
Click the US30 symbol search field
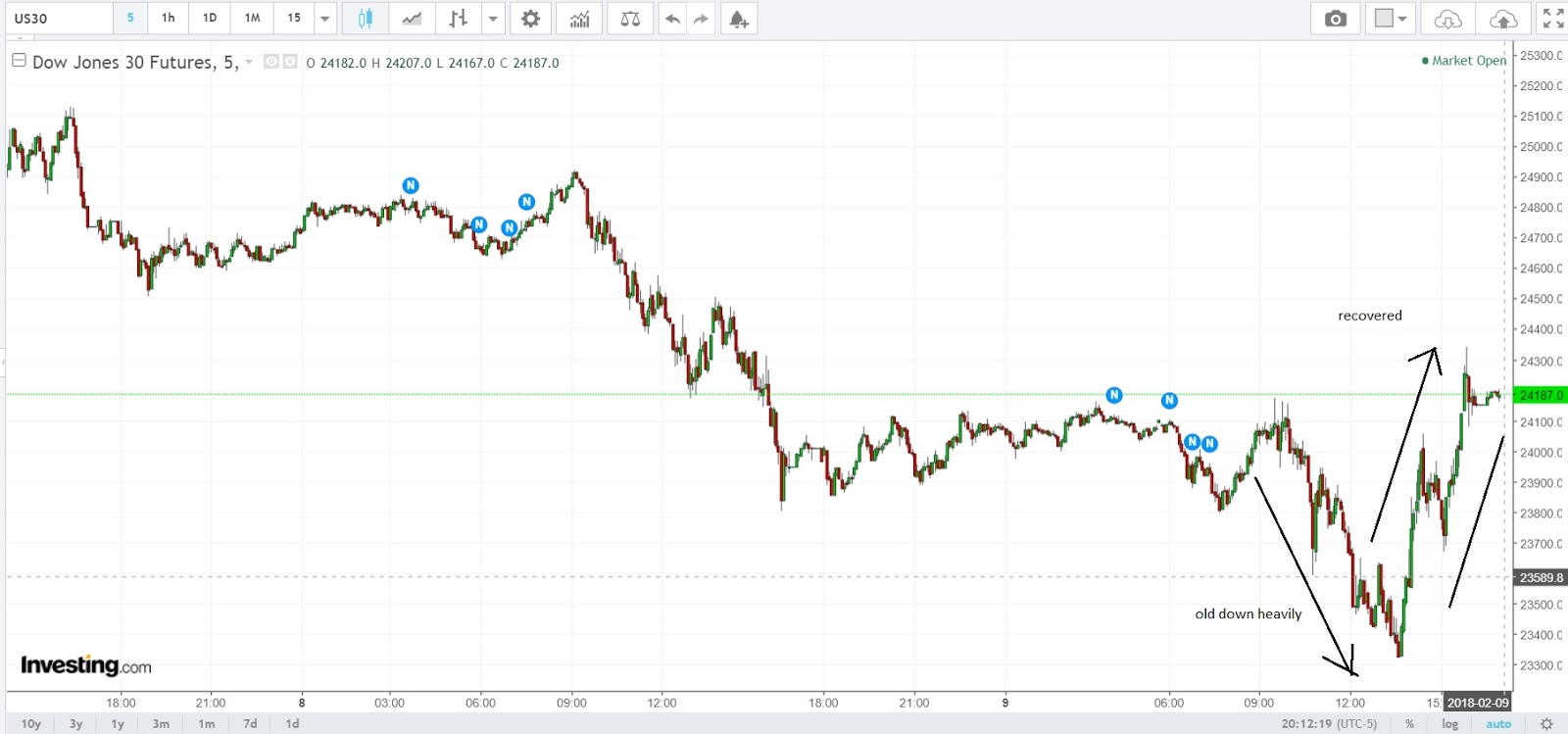click(60, 19)
